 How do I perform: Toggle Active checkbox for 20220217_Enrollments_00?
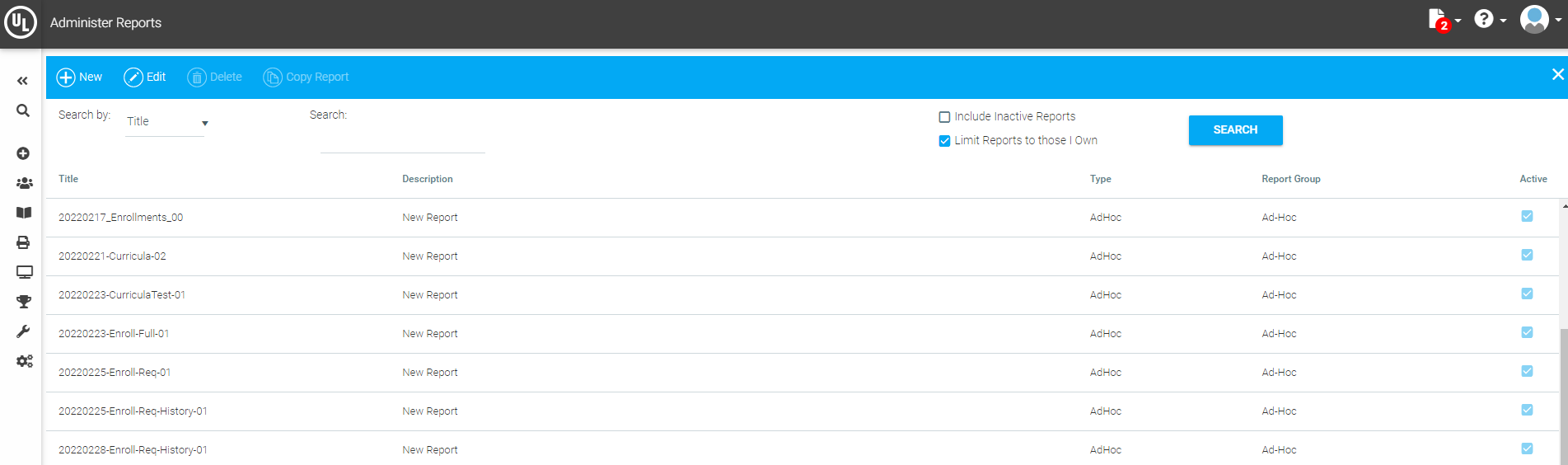pyautogui.click(x=1527, y=216)
